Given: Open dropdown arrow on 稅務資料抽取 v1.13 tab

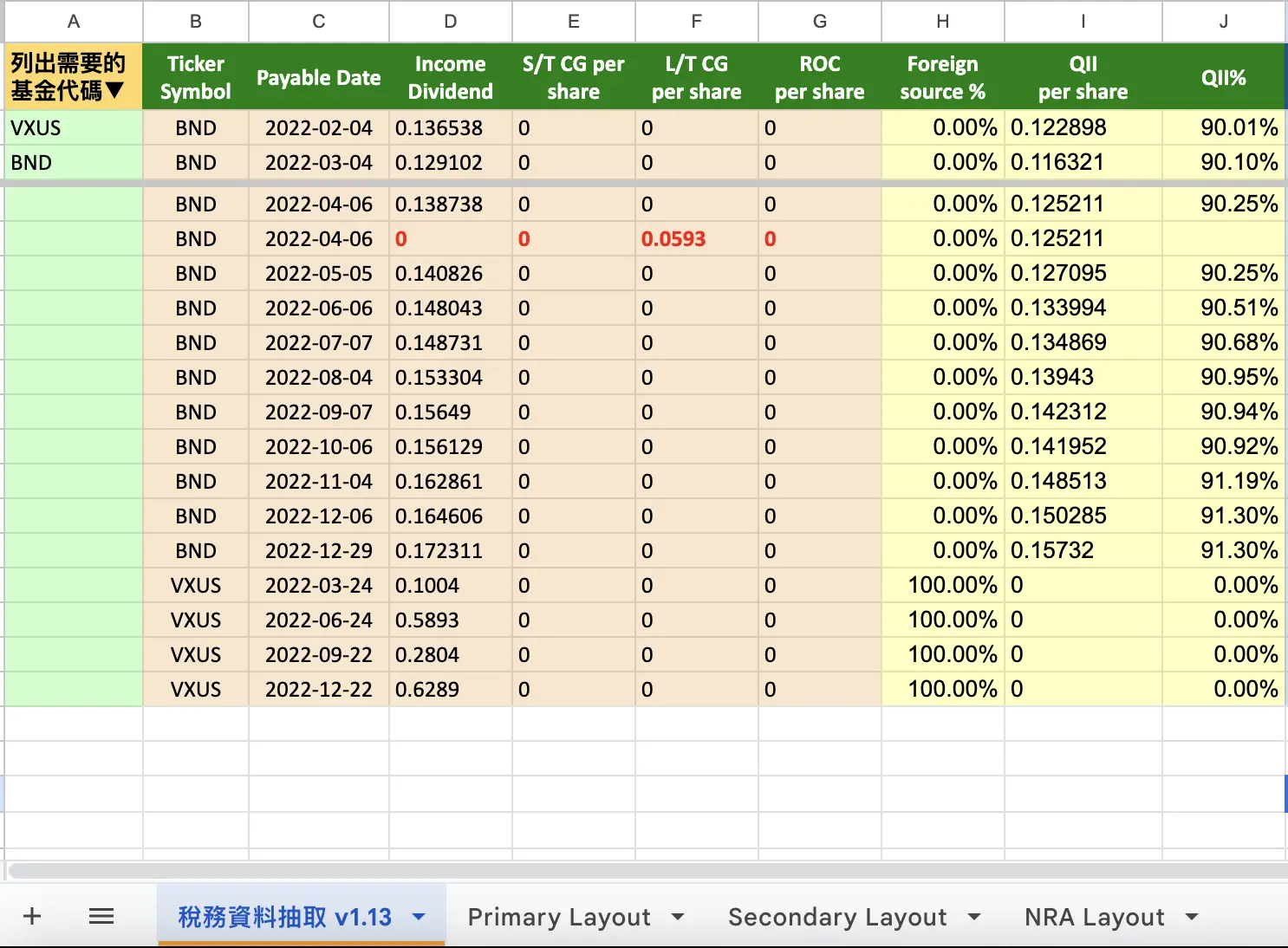Looking at the screenshot, I should tap(420, 917).
